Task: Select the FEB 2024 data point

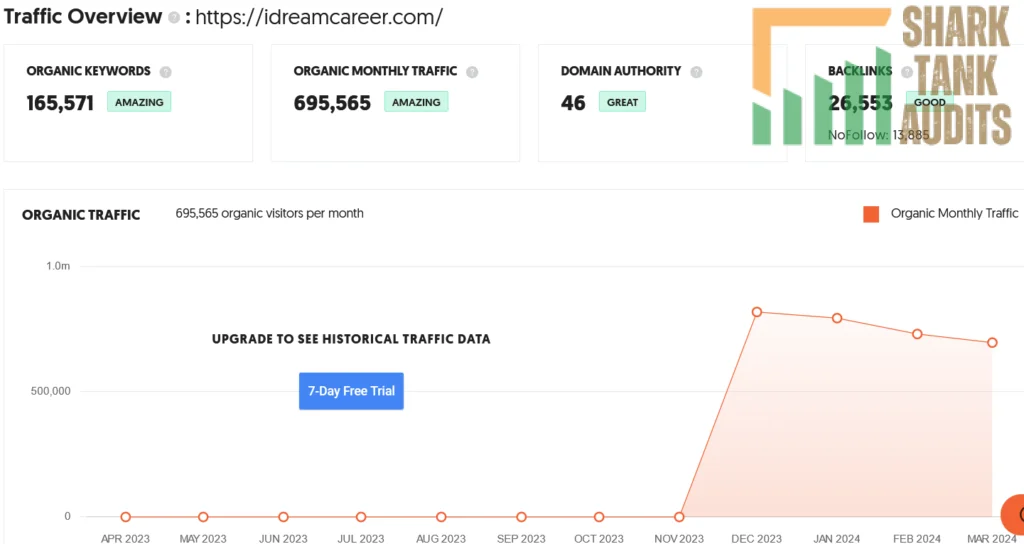Action: pyautogui.click(x=917, y=334)
